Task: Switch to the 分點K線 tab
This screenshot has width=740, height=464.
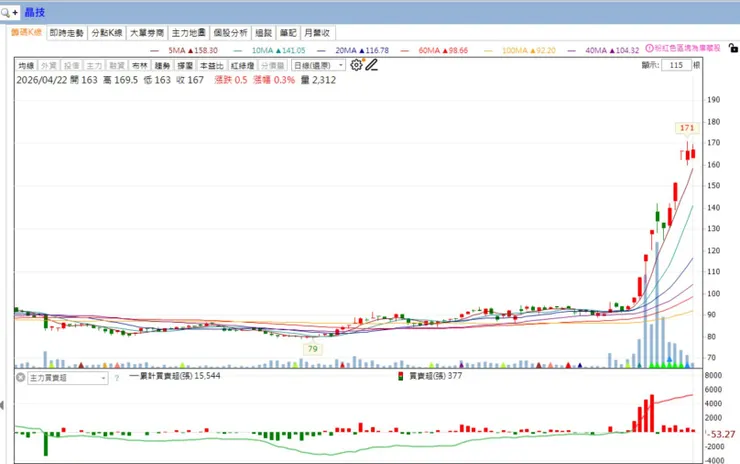Action: click(107, 33)
